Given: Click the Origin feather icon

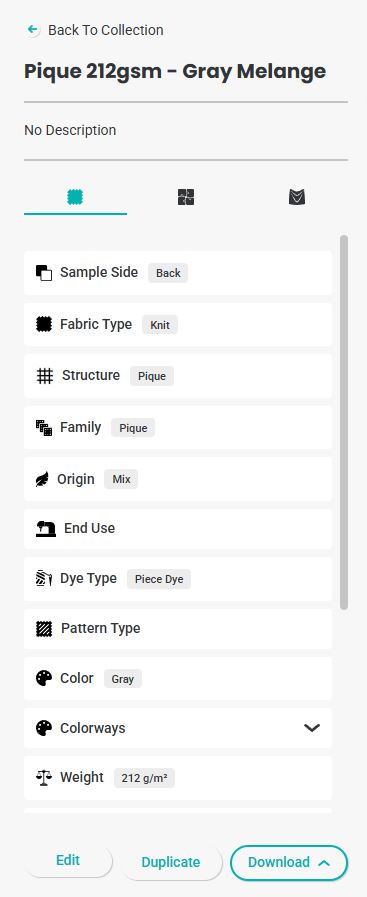Looking at the screenshot, I should [42, 479].
